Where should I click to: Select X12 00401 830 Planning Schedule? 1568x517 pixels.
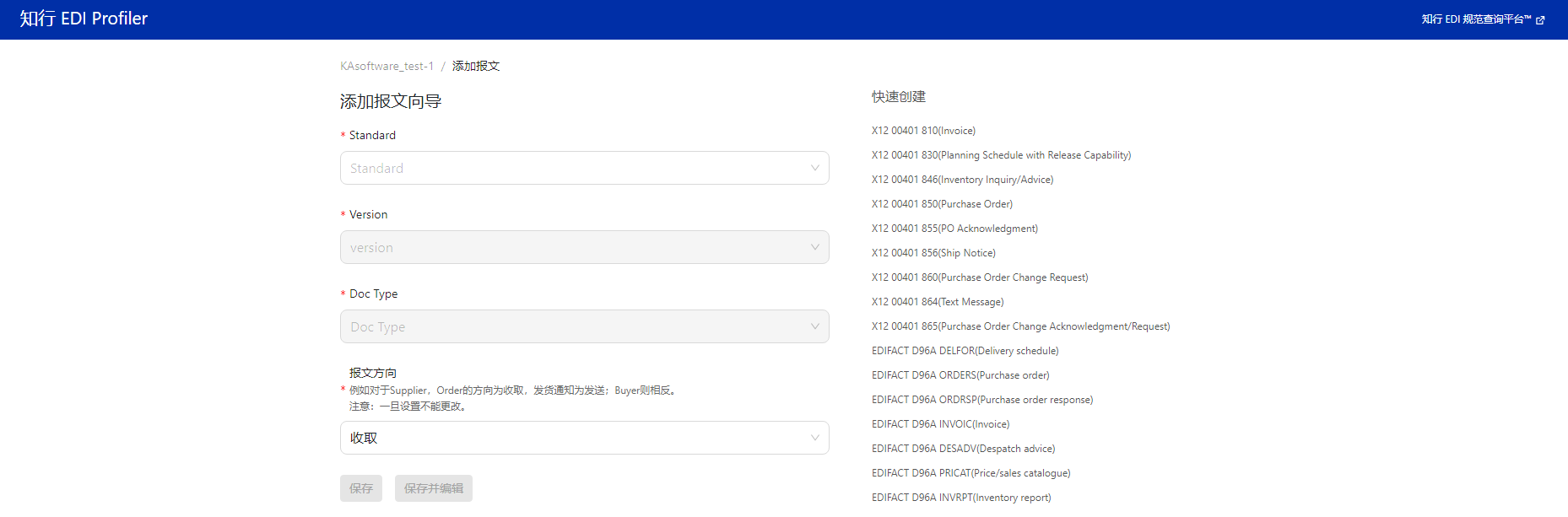click(x=1001, y=155)
